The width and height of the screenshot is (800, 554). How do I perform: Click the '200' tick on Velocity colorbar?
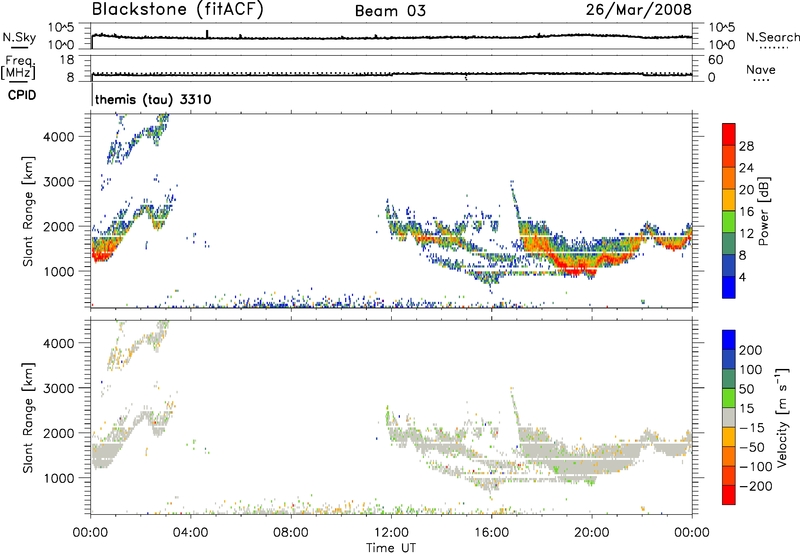point(751,350)
